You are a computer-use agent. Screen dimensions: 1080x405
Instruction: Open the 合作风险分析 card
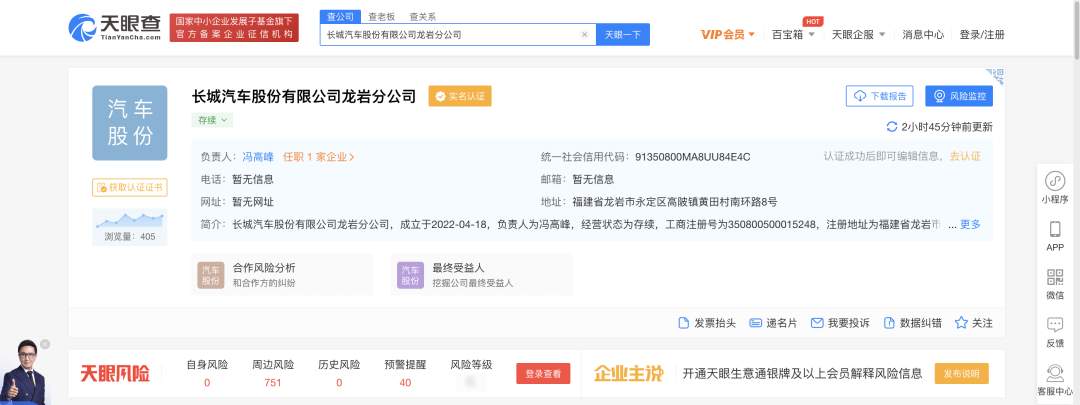pyautogui.click(x=282, y=274)
